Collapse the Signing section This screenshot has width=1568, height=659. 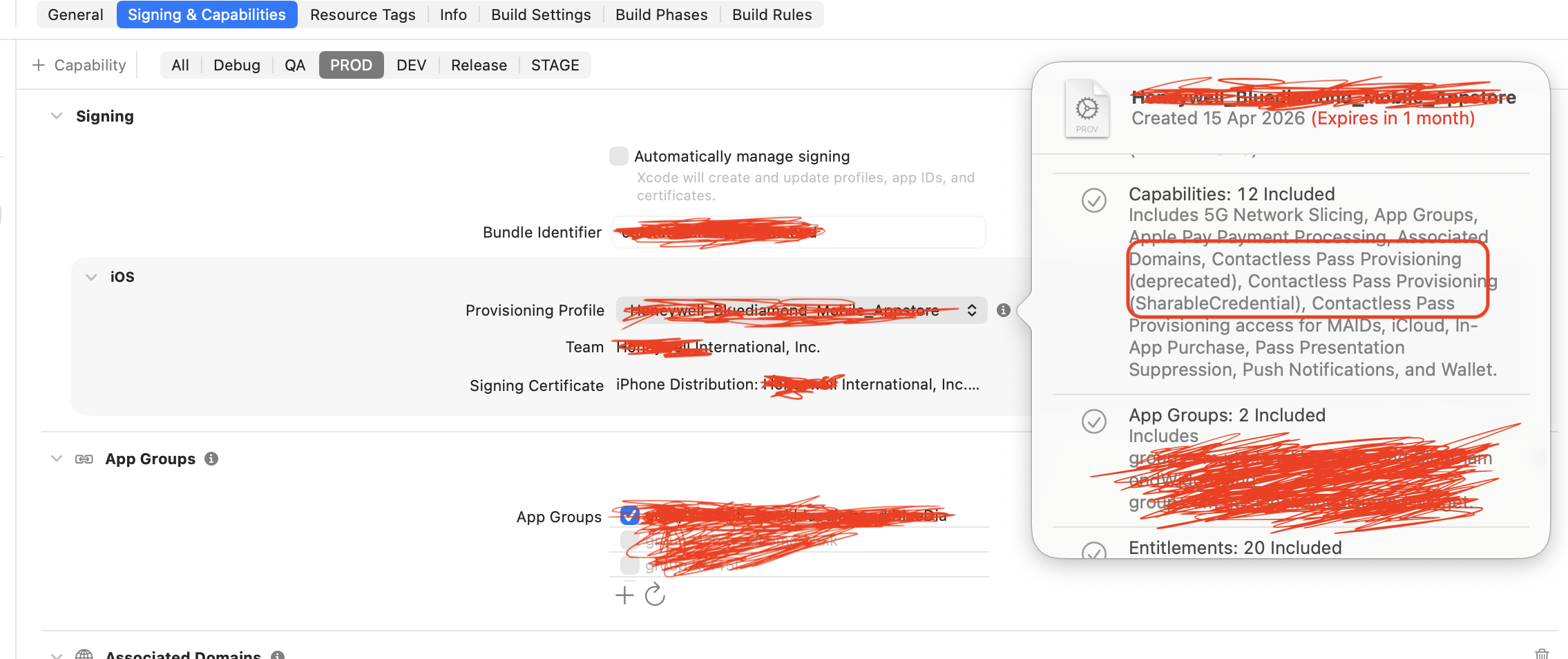click(x=57, y=116)
